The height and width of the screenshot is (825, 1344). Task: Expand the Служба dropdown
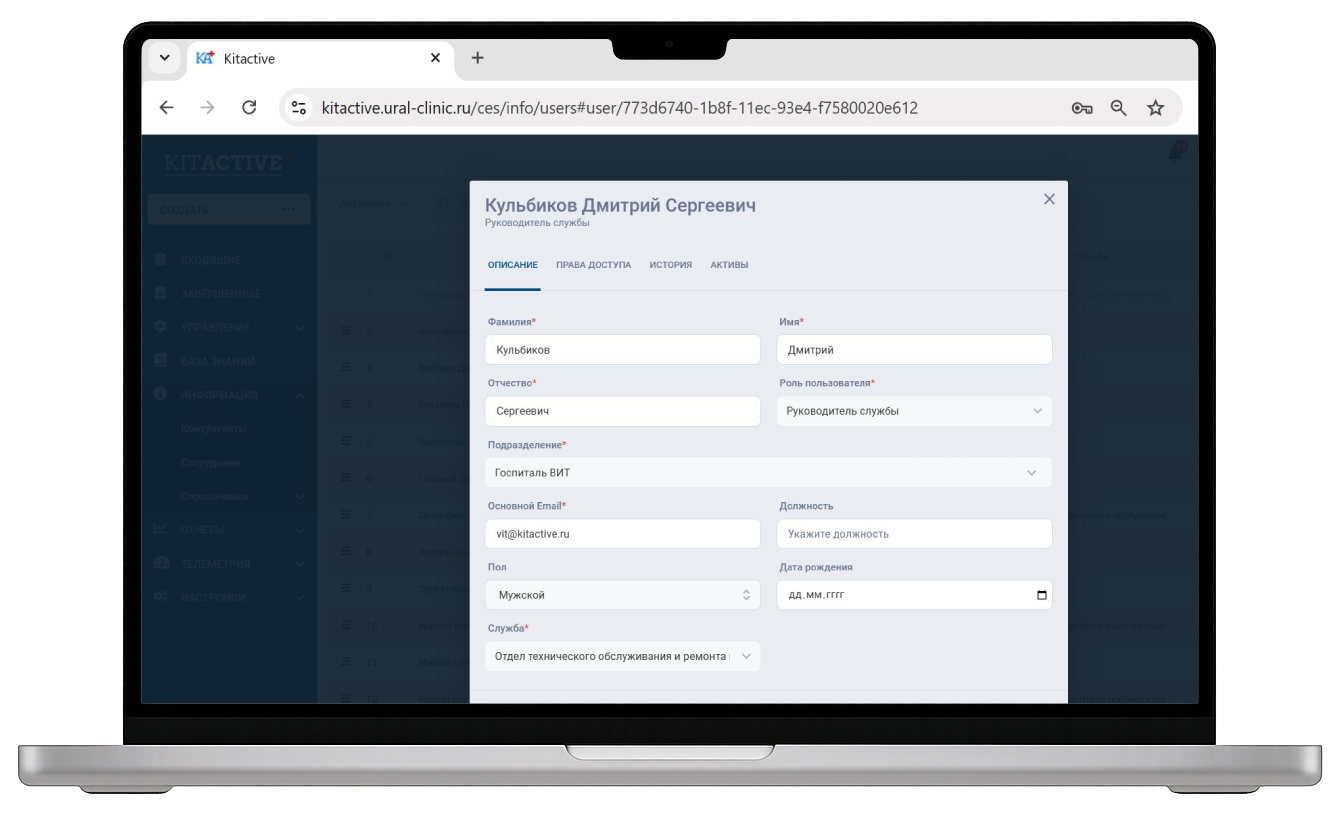[x=622, y=656]
